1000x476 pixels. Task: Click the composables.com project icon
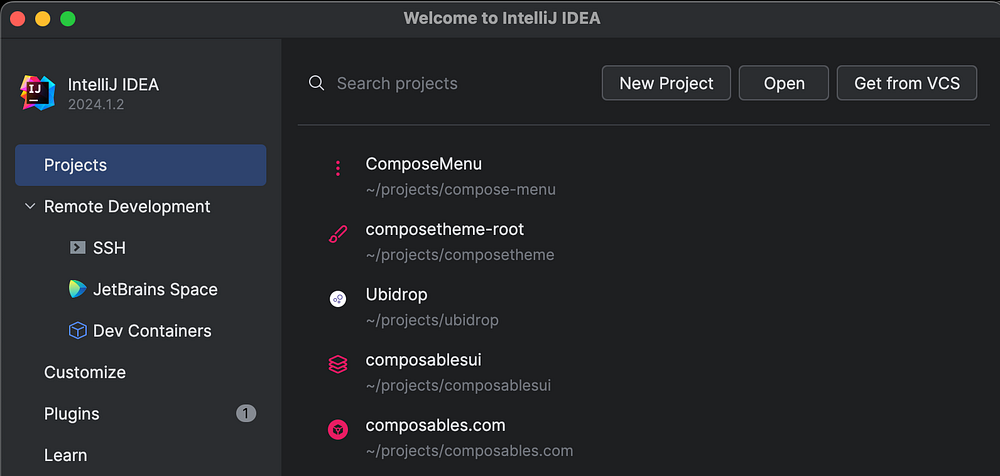[x=338, y=429]
